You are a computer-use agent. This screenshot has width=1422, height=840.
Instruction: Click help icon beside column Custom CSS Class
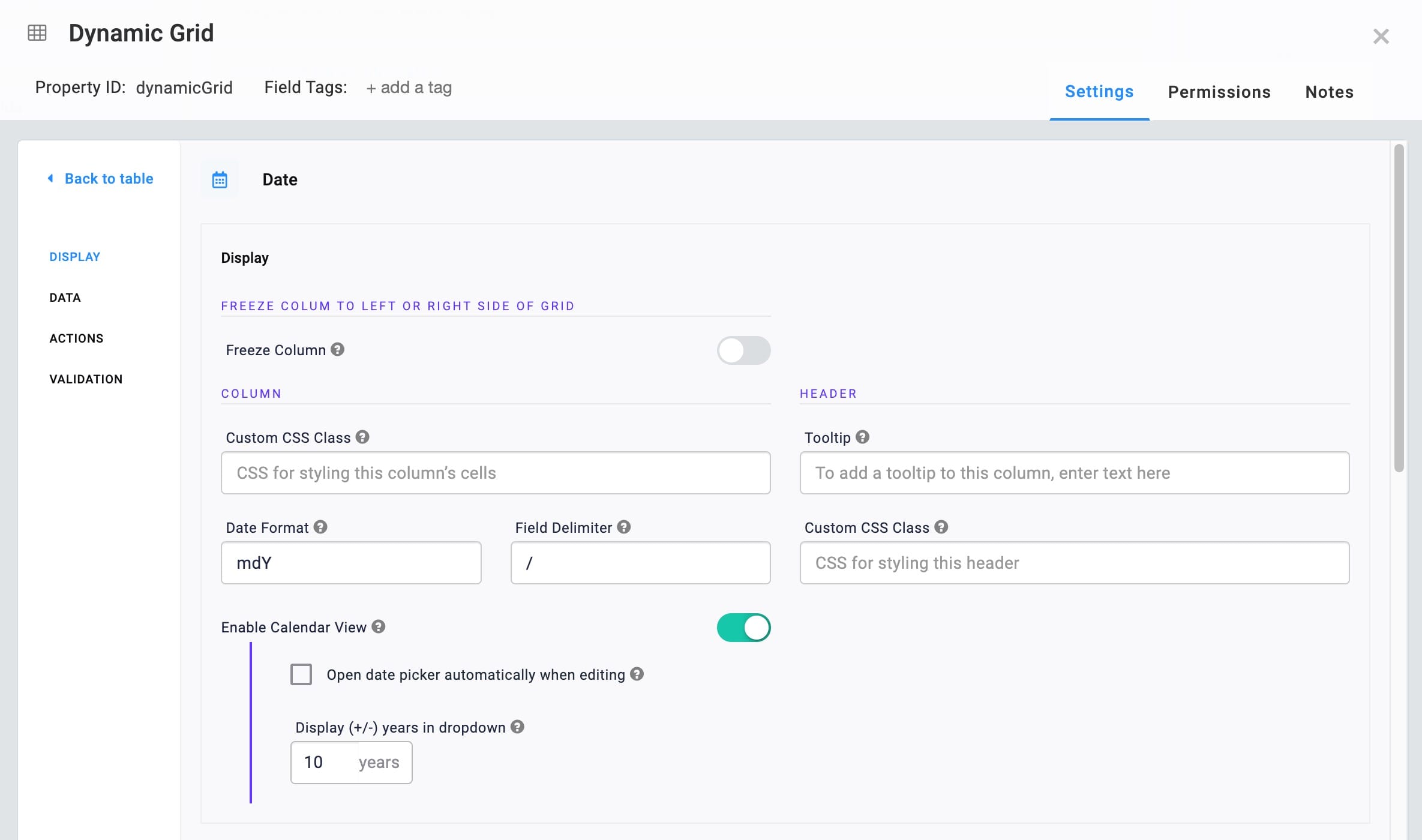click(362, 437)
